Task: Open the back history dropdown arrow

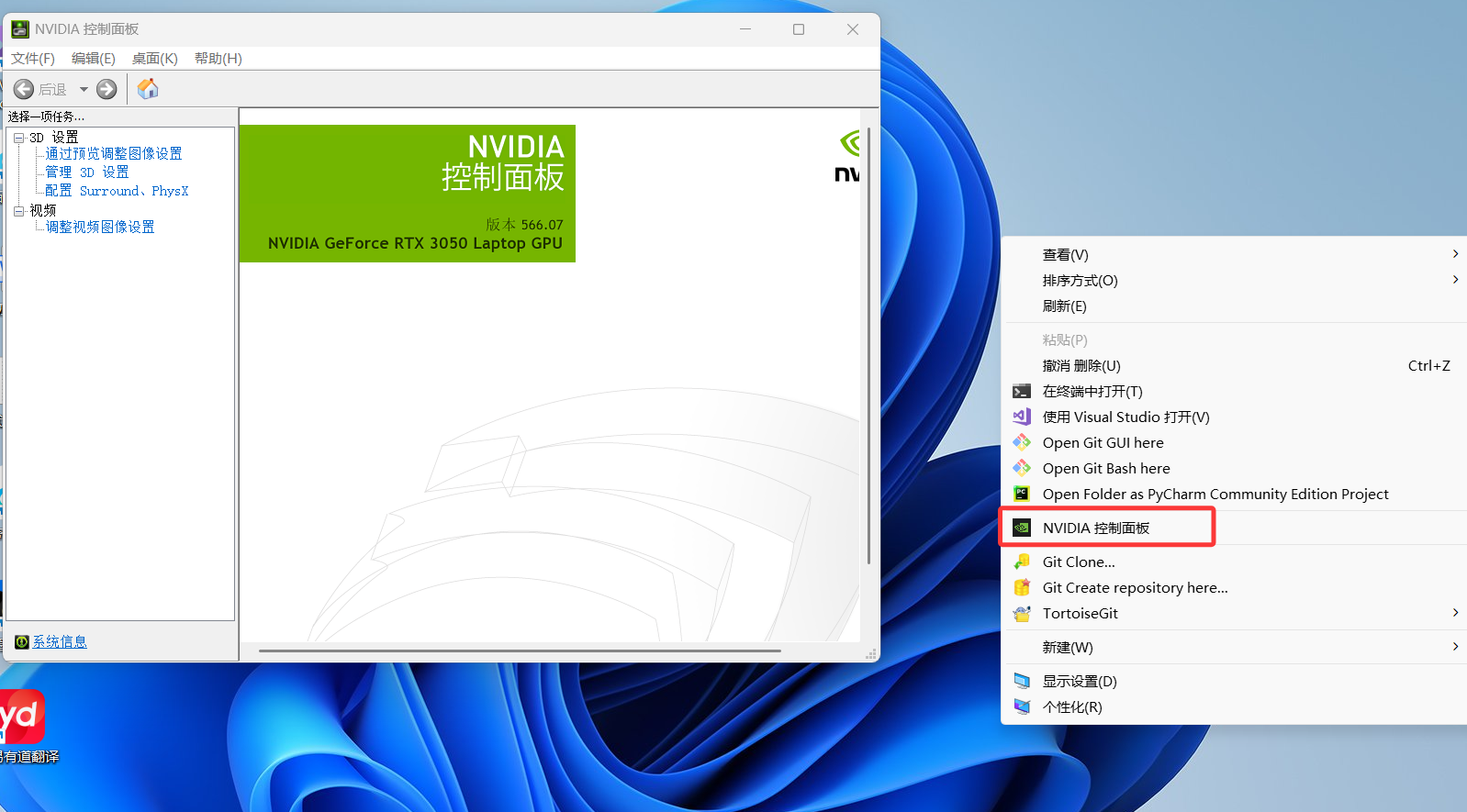Action: 84,89
